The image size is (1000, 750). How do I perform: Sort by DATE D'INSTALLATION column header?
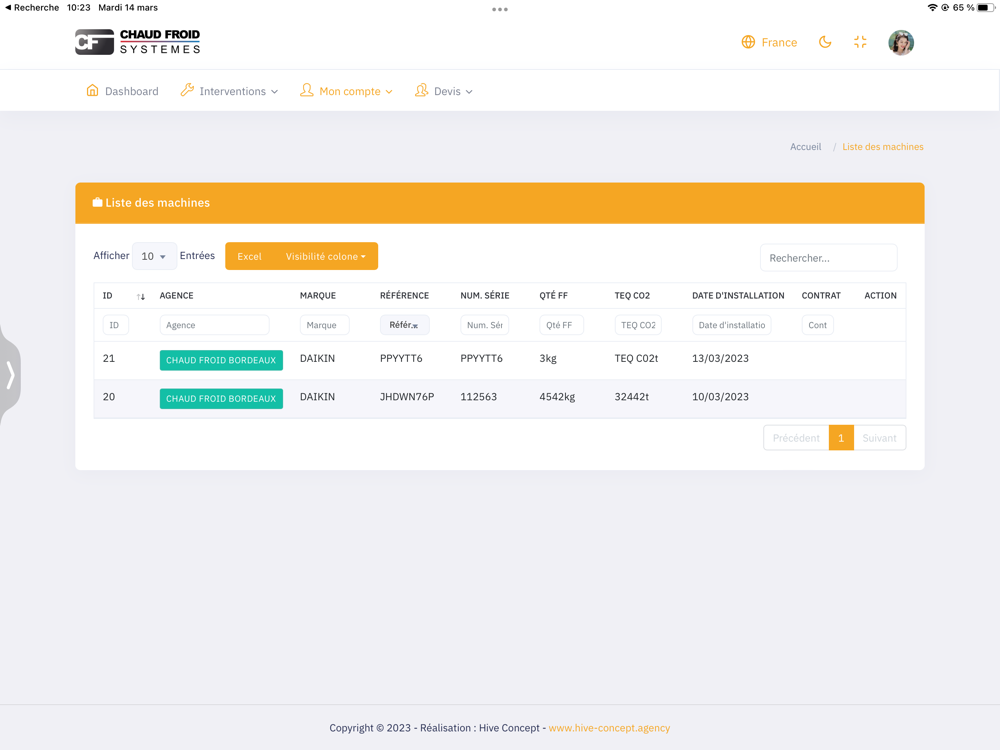pyautogui.click(x=738, y=296)
